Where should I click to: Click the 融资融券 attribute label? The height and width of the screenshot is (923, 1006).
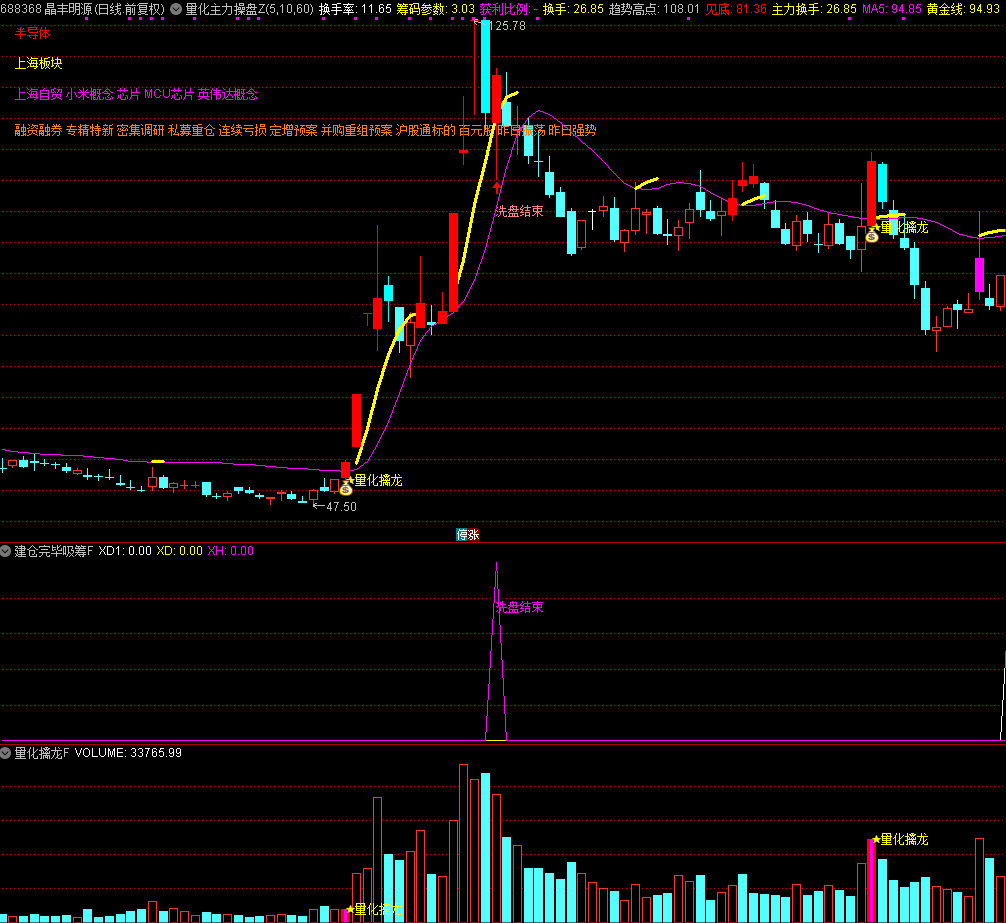(38, 130)
